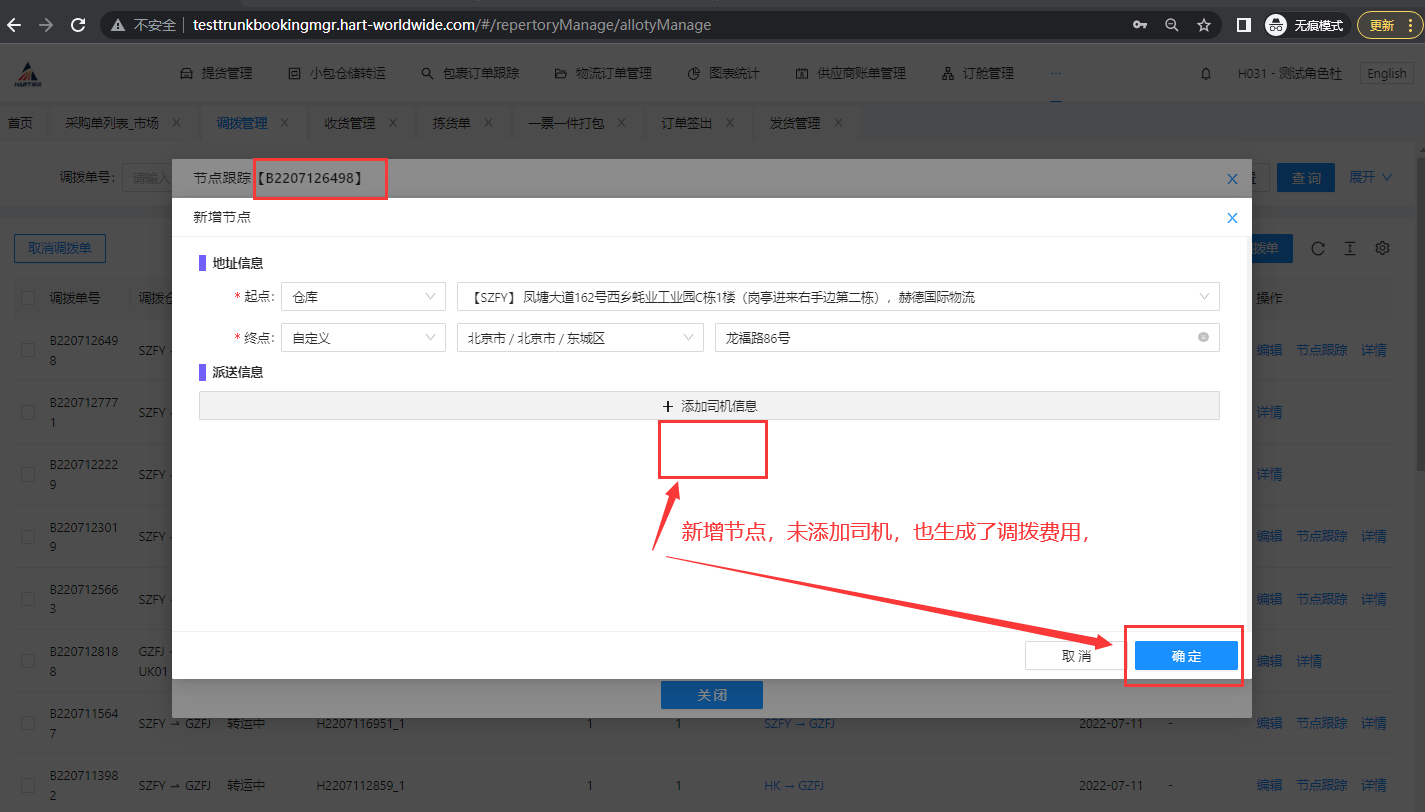Clear the 龙福路86号 address field
This screenshot has width=1425, height=812.
(1203, 338)
